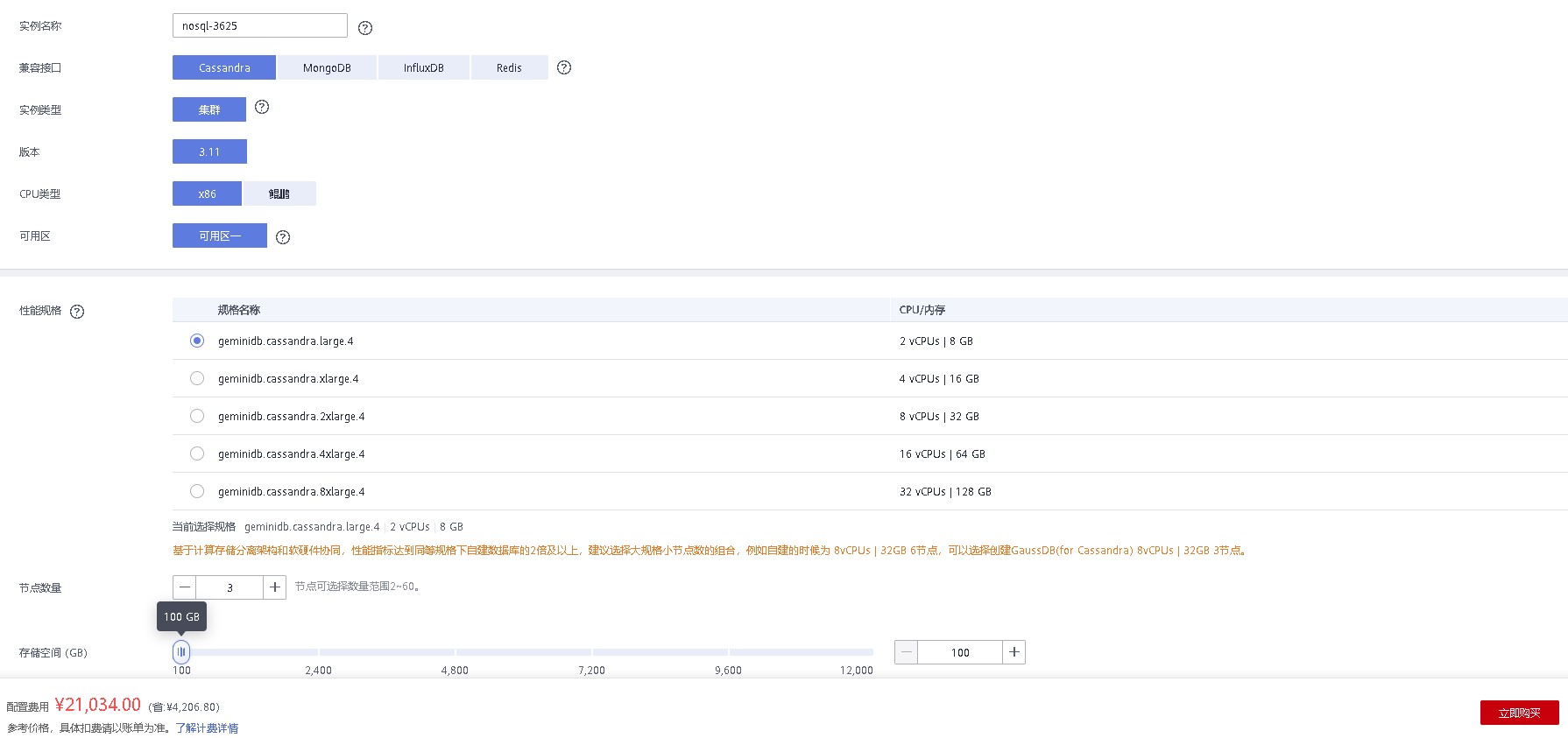This screenshot has height=738, width=1568.
Task: Click the 32 vCPUs | 128 GB cell
Action: [x=945, y=492]
